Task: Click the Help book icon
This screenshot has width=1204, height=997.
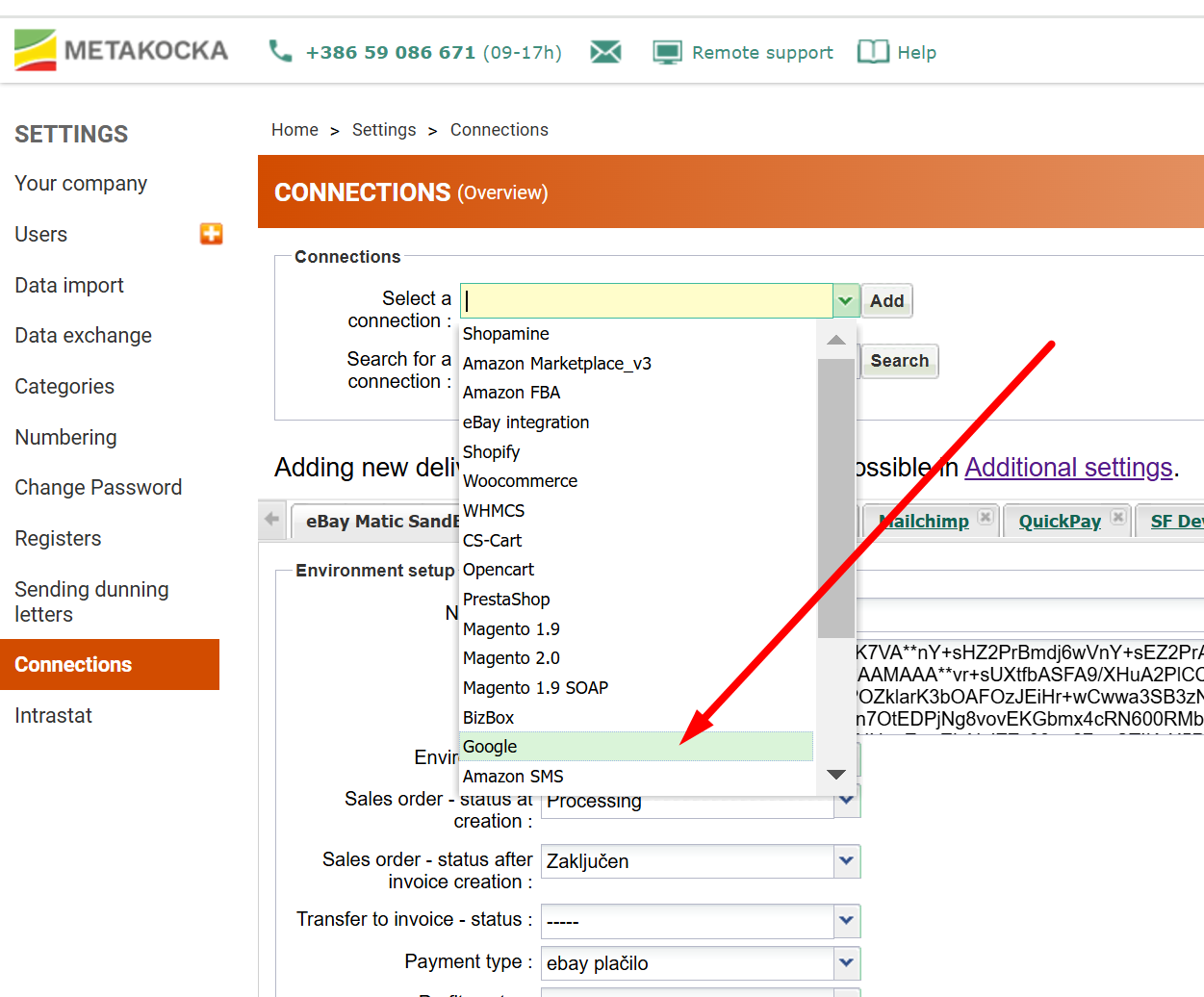Action: point(873,52)
